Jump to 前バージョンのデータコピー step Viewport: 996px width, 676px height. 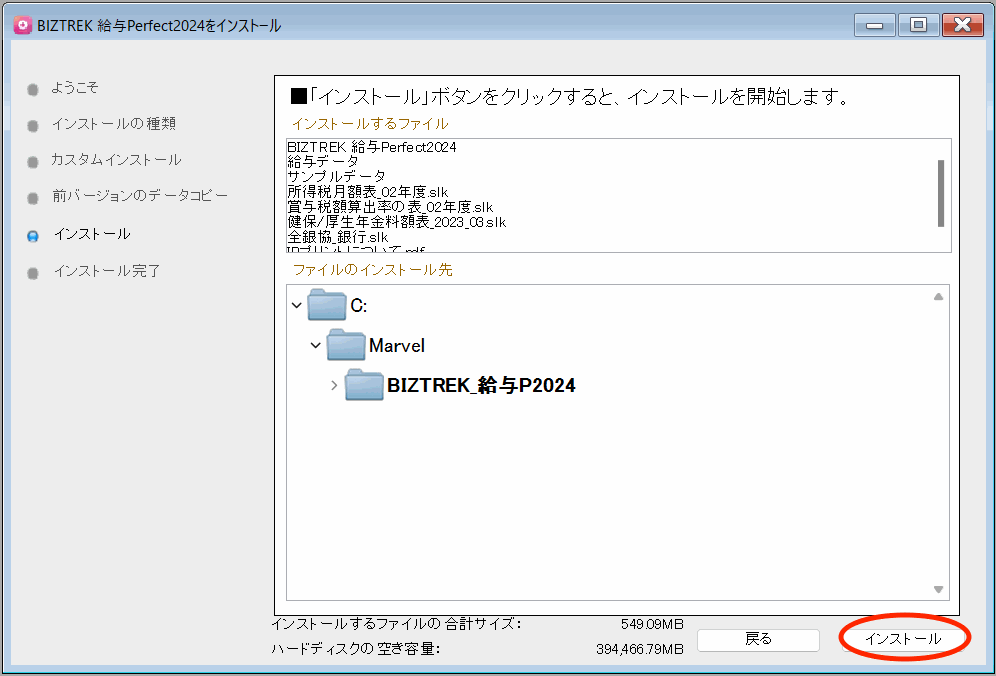[x=140, y=196]
